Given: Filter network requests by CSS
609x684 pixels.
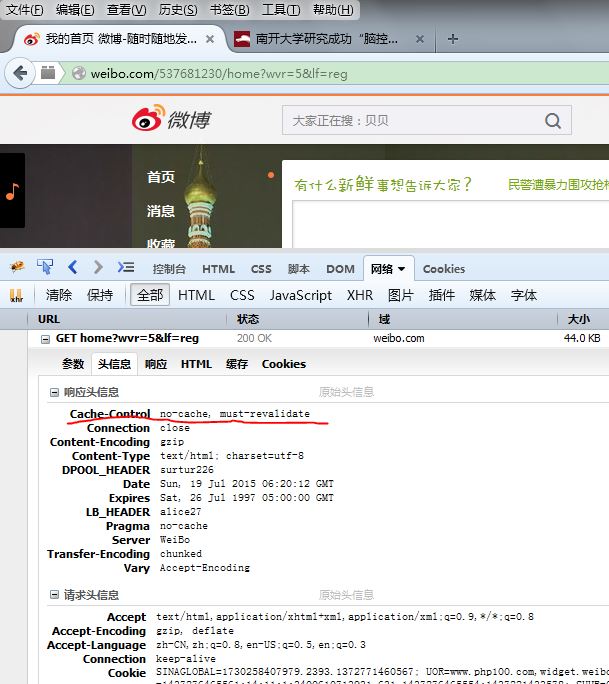Looking at the screenshot, I should click(242, 295).
